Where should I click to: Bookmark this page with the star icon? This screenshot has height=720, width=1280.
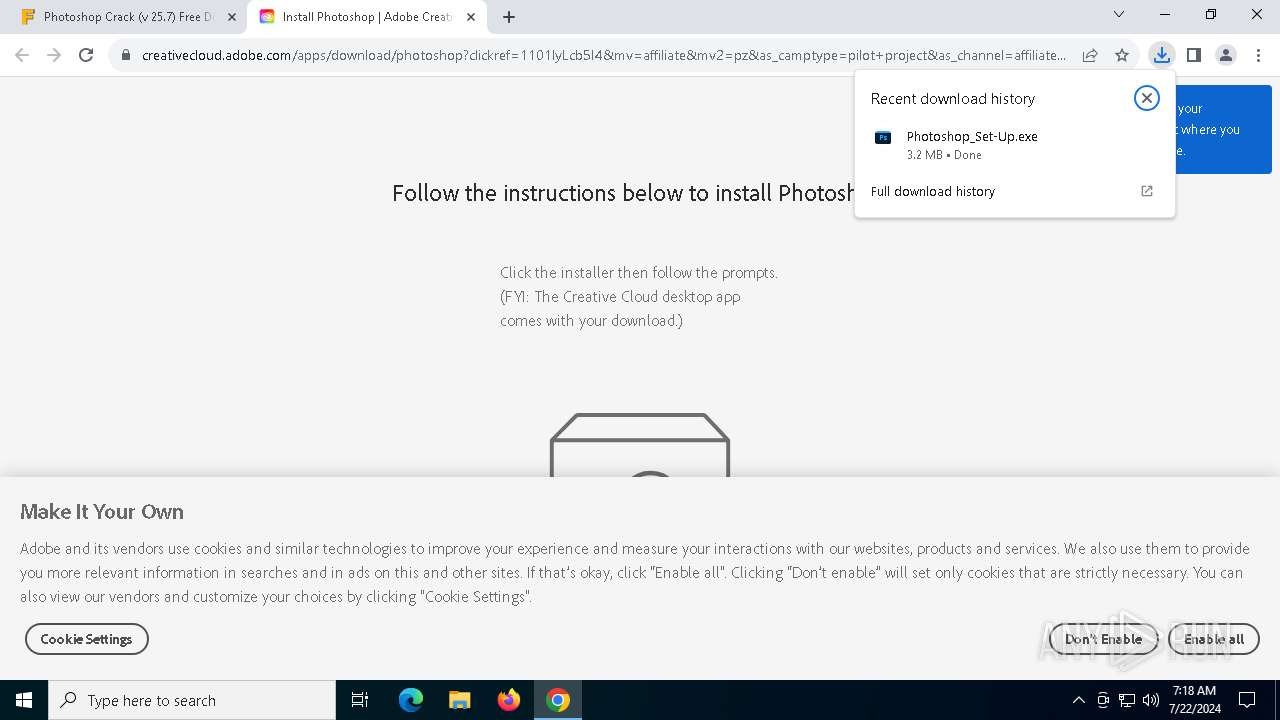pos(1122,55)
